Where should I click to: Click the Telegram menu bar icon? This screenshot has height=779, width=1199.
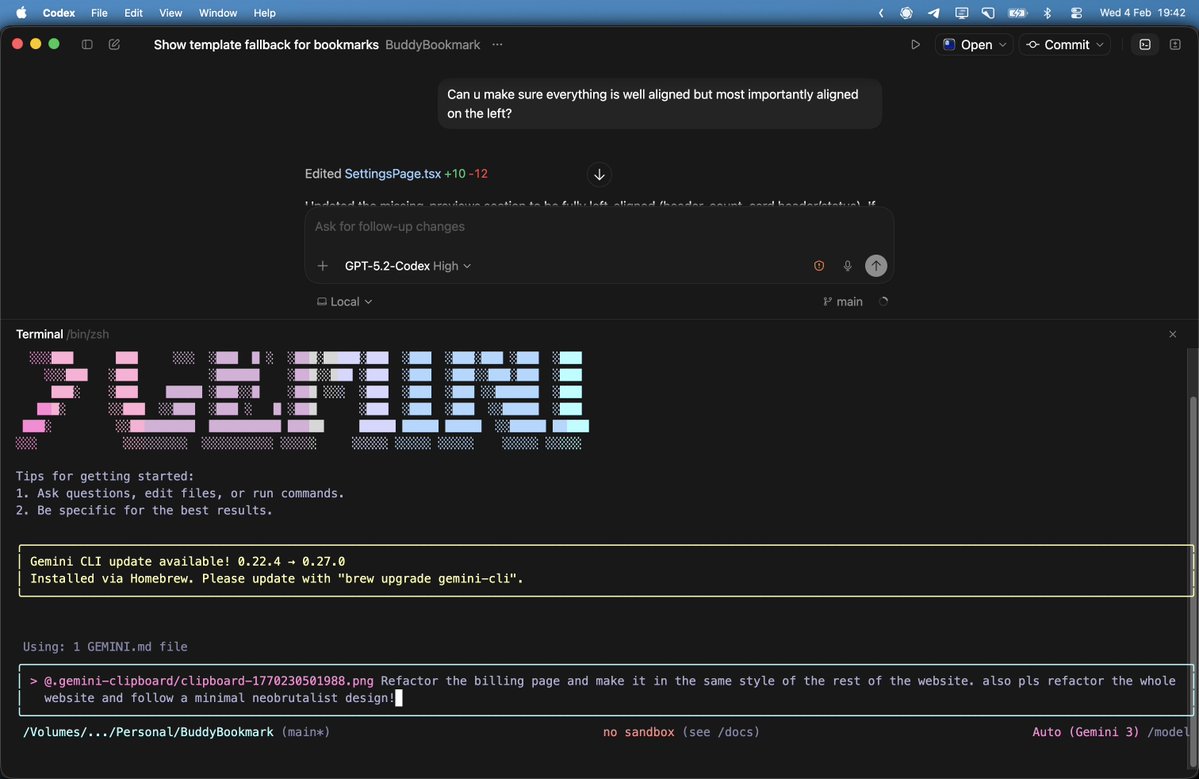[x=934, y=13]
